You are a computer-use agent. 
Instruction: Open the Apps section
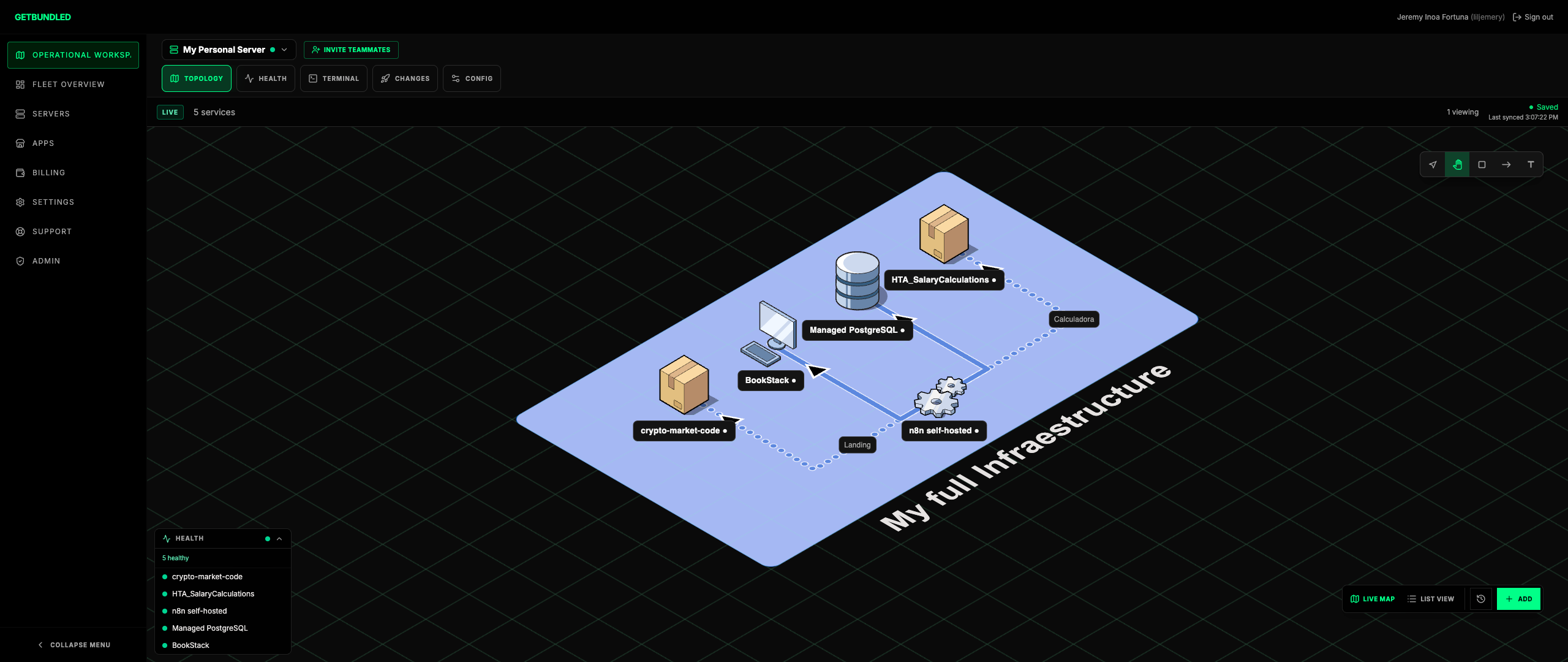[73, 143]
